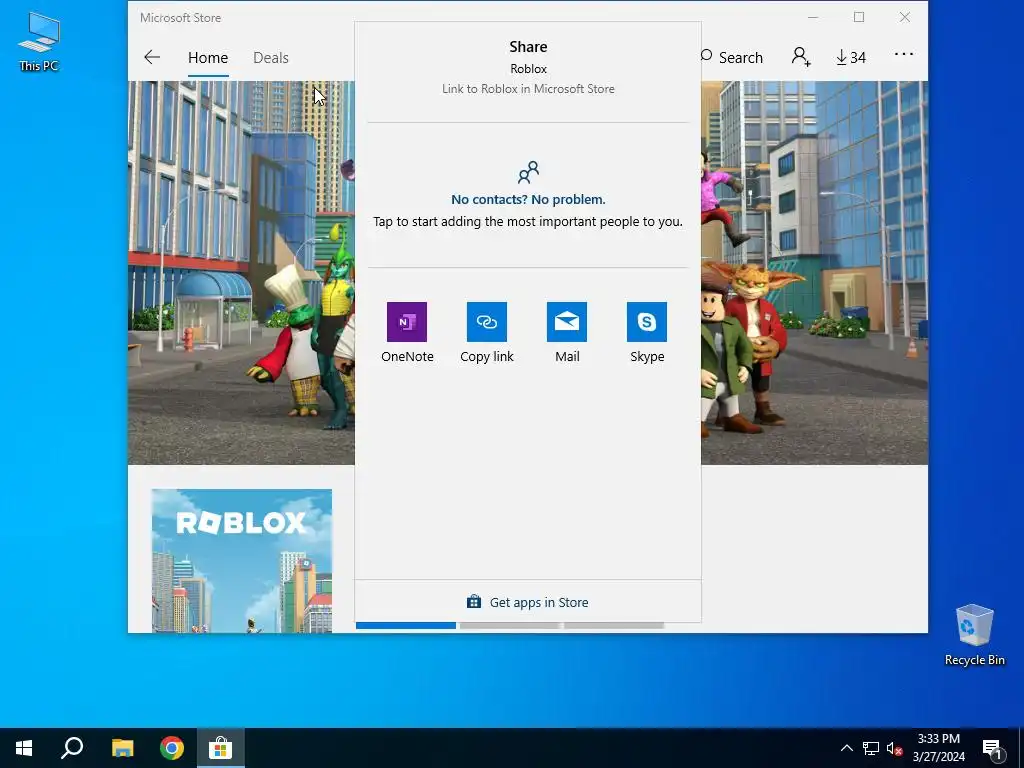Tap the No contacts? No problem. message
This screenshot has width=1024, height=768.
pos(528,199)
